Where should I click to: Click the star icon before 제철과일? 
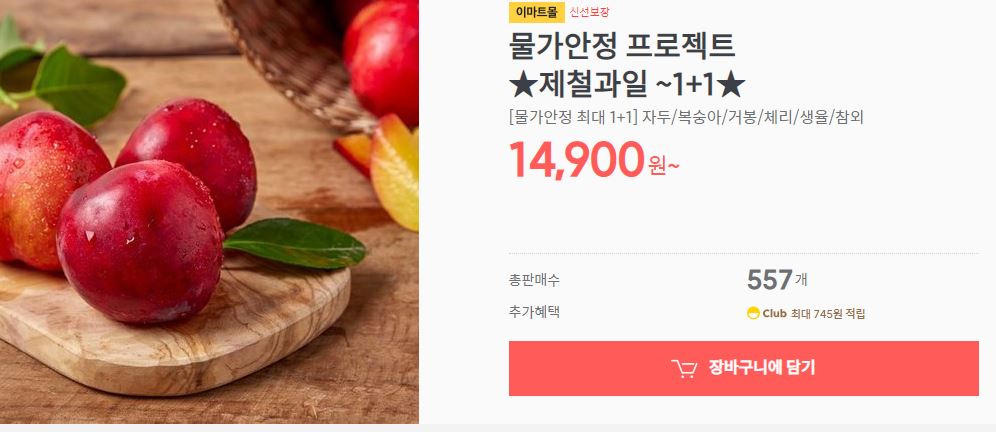tap(521, 84)
